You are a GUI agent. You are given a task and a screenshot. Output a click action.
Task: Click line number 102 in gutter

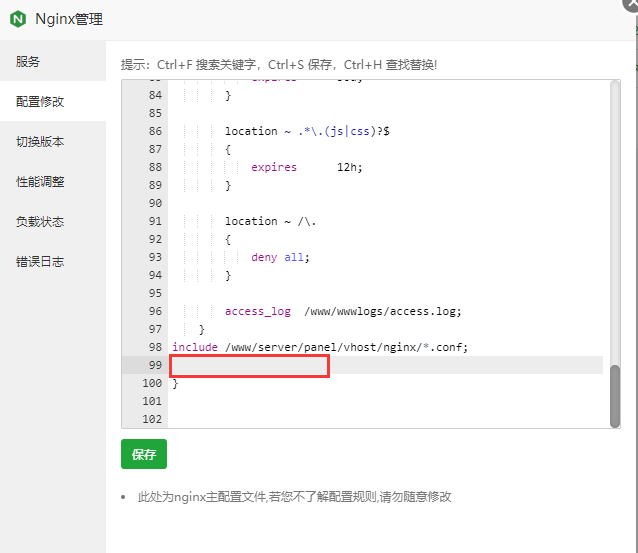152,419
